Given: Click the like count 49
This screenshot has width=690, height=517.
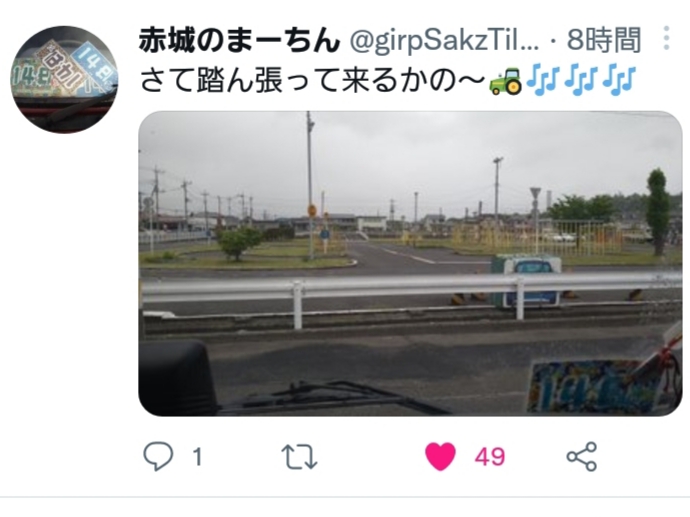Looking at the screenshot, I should click(490, 457).
